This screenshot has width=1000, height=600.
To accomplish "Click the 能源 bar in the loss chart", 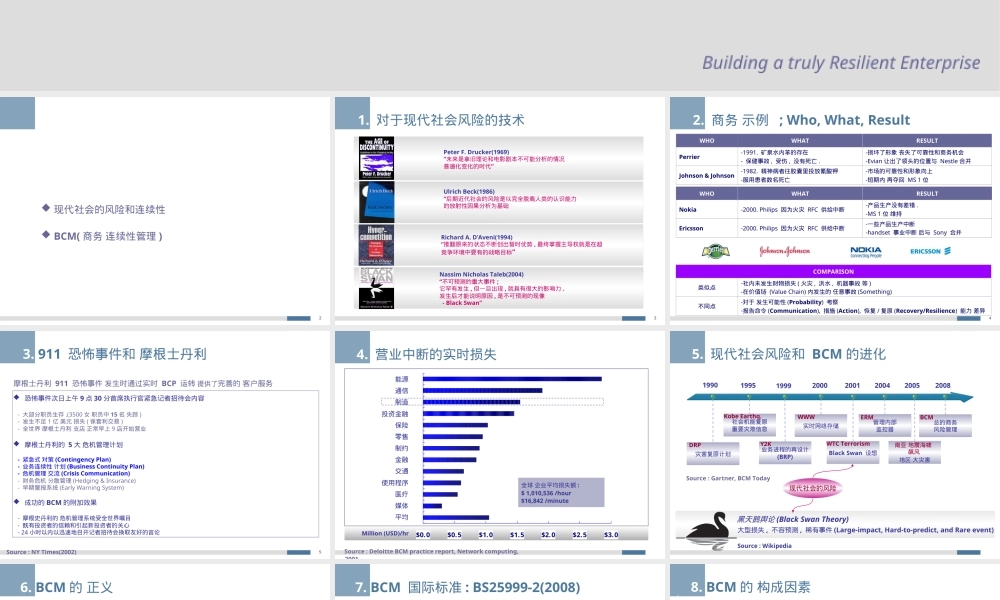I will pyautogui.click(x=512, y=379).
